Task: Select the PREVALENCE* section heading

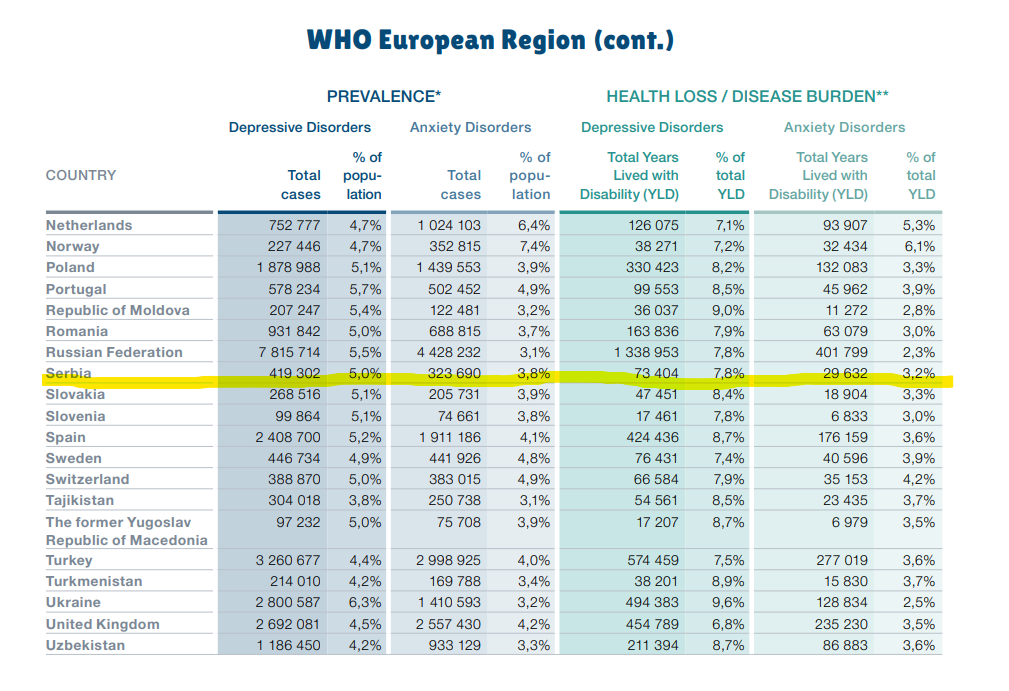Action: 384,97
